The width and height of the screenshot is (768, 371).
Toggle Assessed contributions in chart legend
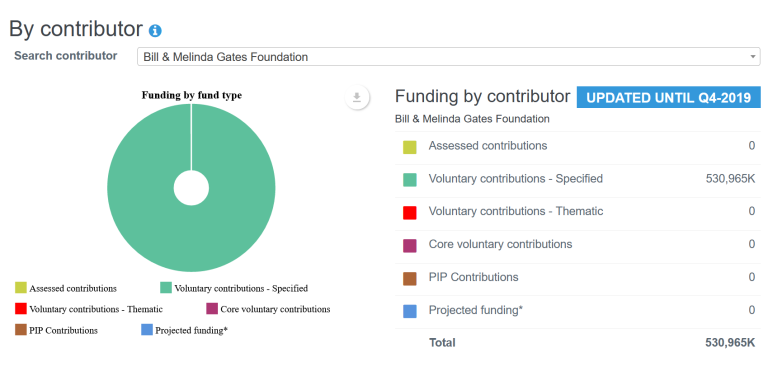pos(66,288)
